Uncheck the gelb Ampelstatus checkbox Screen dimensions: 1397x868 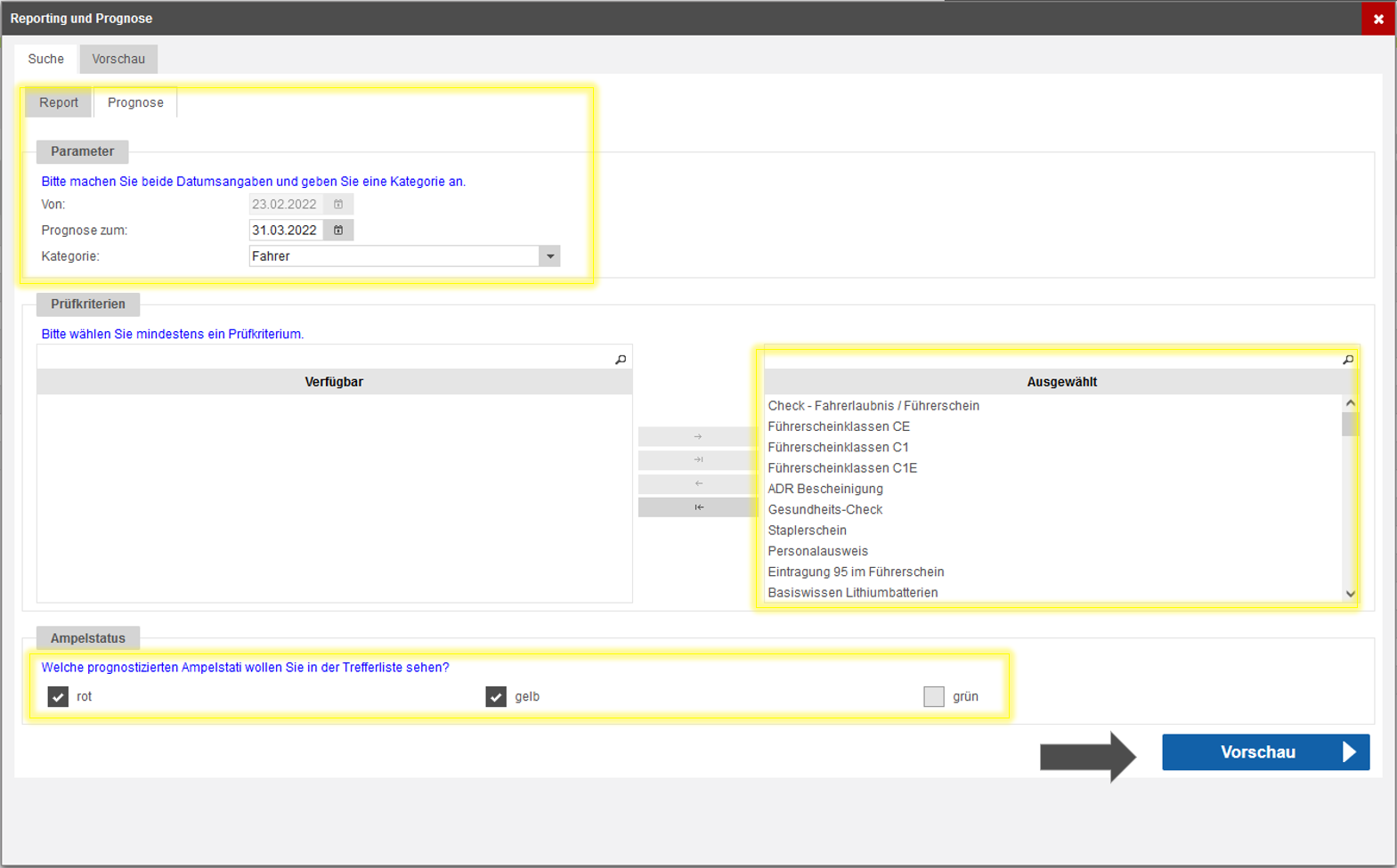496,696
